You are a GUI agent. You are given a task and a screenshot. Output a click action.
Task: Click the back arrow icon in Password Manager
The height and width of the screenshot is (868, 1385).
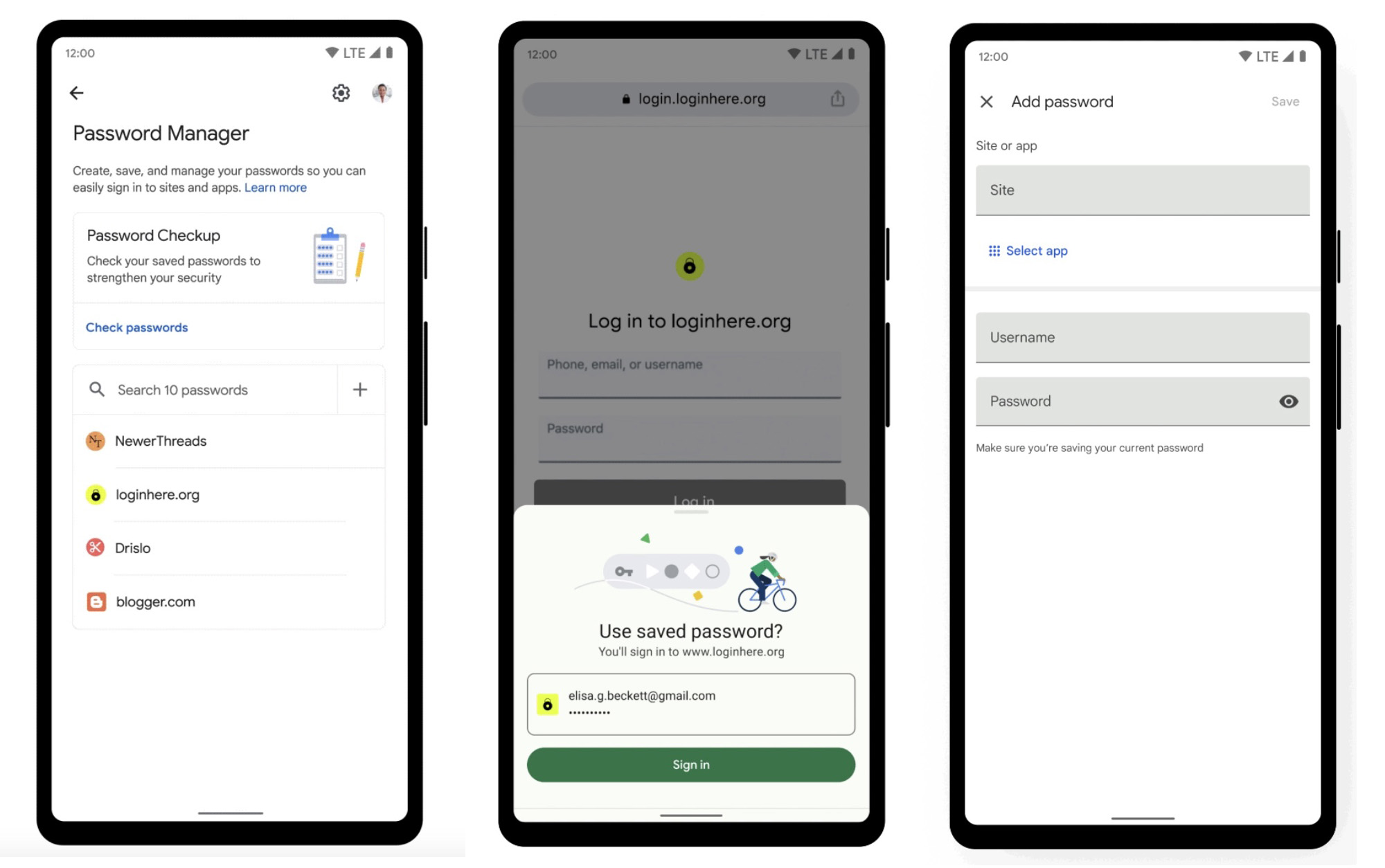[x=77, y=92]
